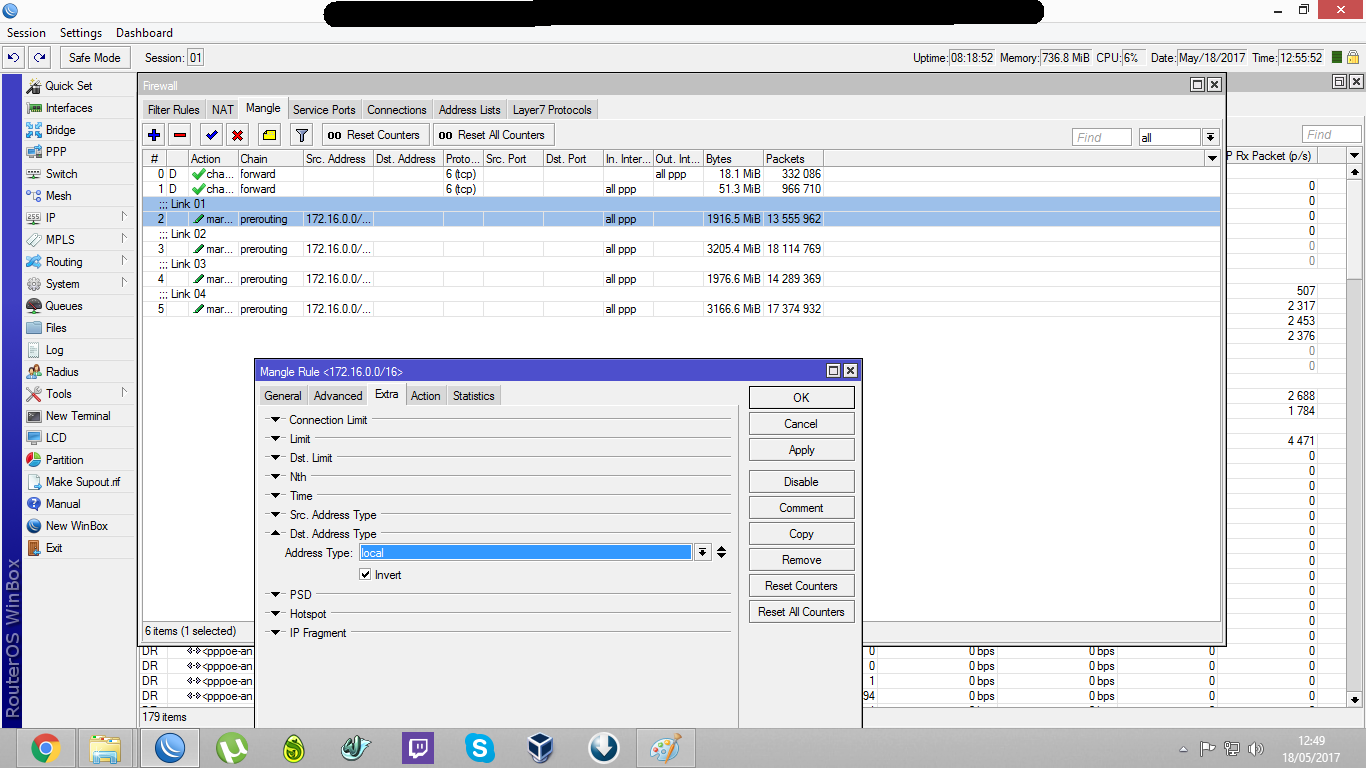This screenshot has width=1366, height=768.
Task: Open Partition in the sidebar
Action: [65, 460]
